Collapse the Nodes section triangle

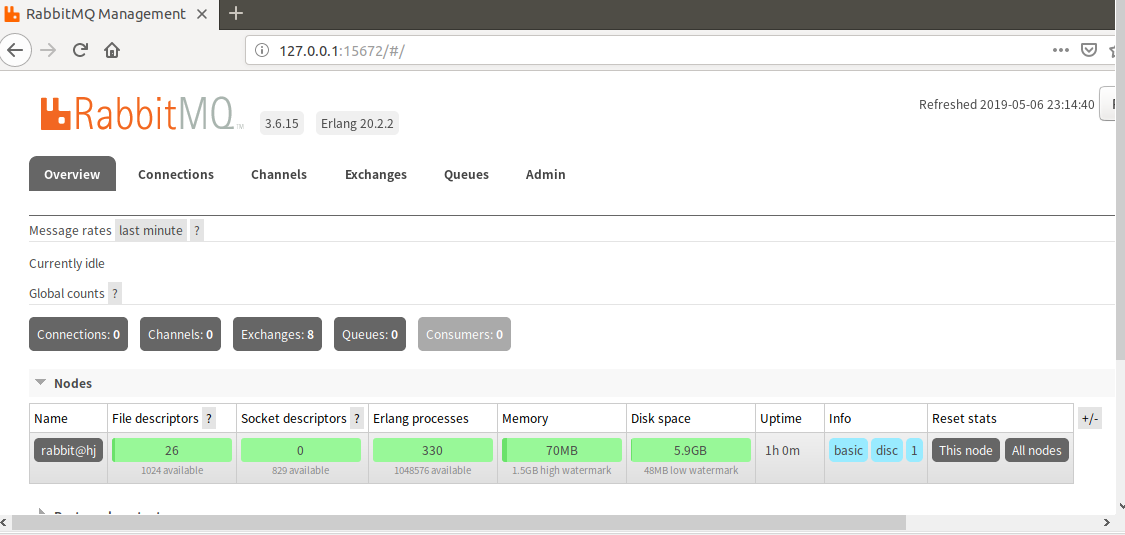pyautogui.click(x=41, y=383)
